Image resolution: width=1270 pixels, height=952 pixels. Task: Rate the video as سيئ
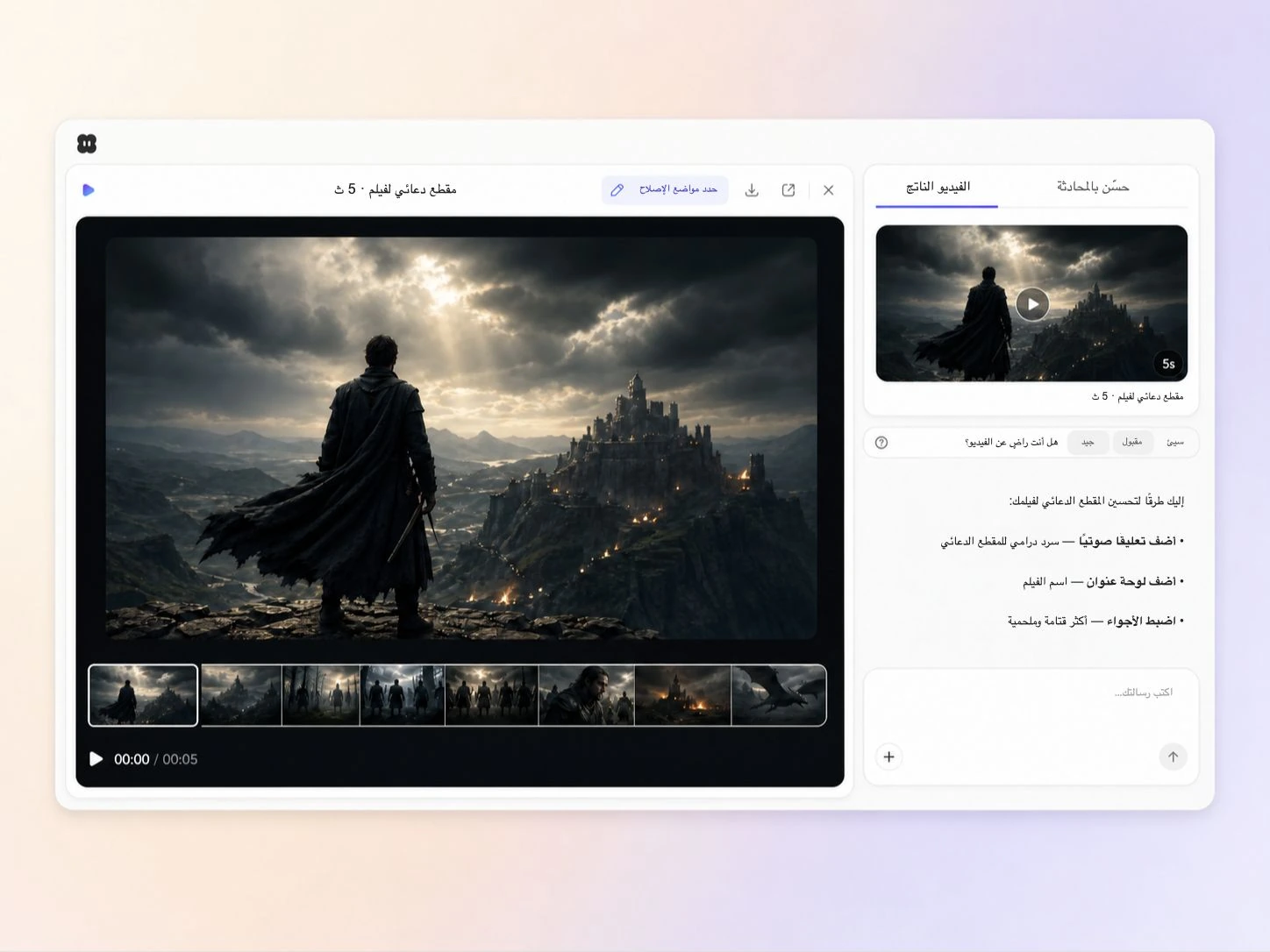1175,442
